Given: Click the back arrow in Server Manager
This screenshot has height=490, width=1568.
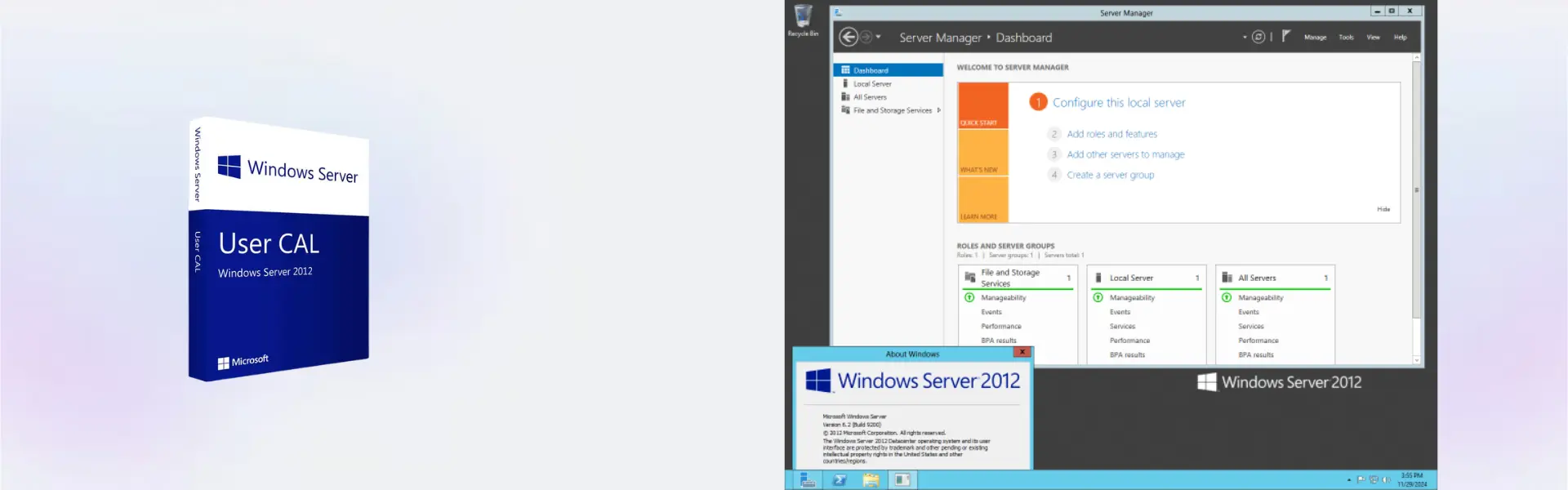Looking at the screenshot, I should 849,37.
